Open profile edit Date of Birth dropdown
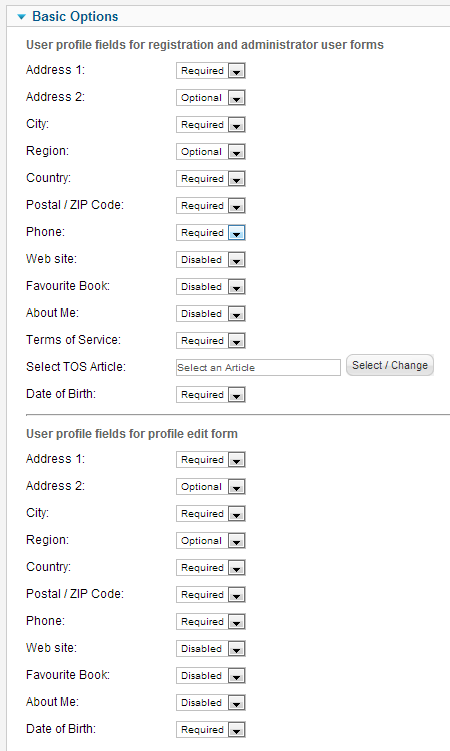 tap(211, 729)
